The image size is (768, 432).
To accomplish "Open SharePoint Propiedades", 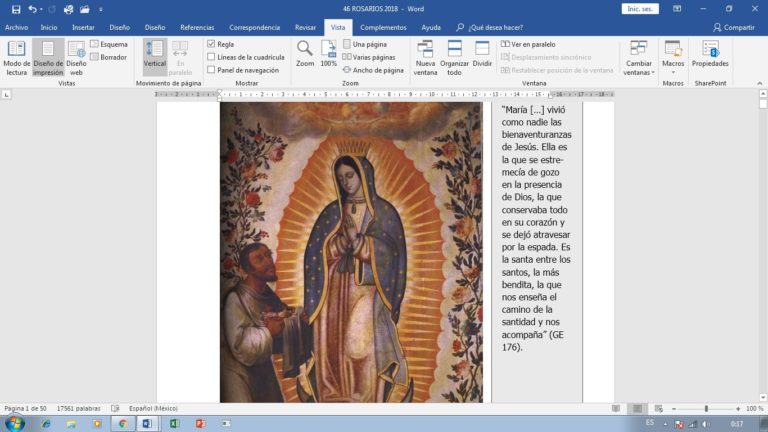I will (710, 54).
